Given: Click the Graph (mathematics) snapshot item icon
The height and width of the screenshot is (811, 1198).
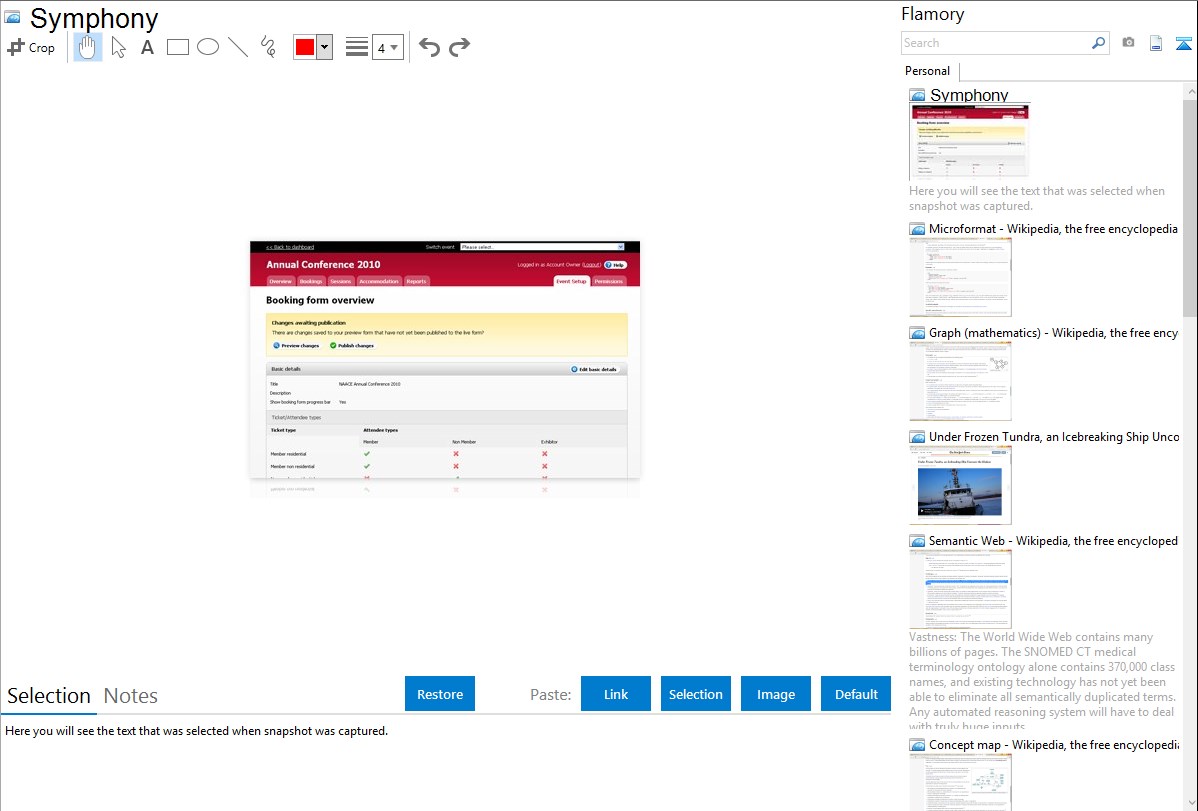Looking at the screenshot, I should click(918, 333).
